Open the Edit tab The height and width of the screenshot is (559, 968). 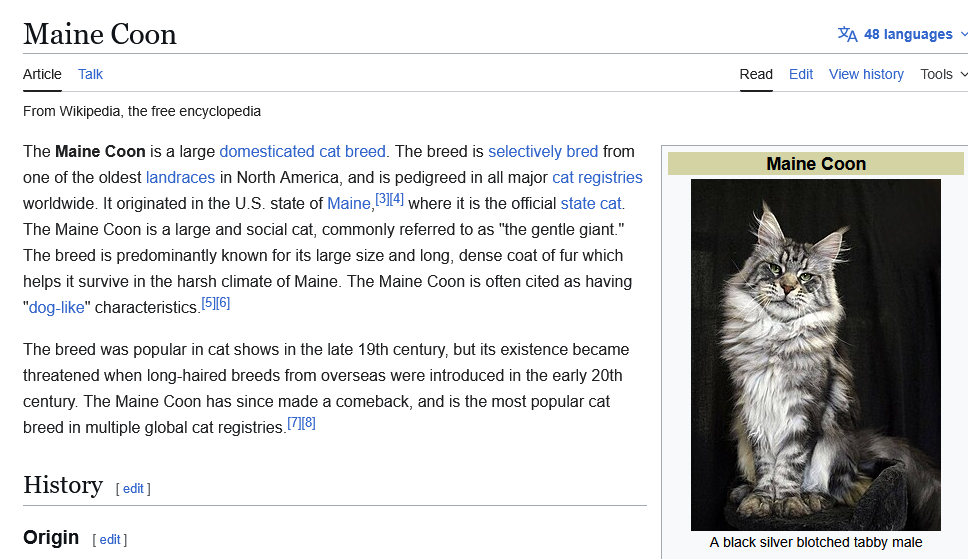click(x=801, y=74)
